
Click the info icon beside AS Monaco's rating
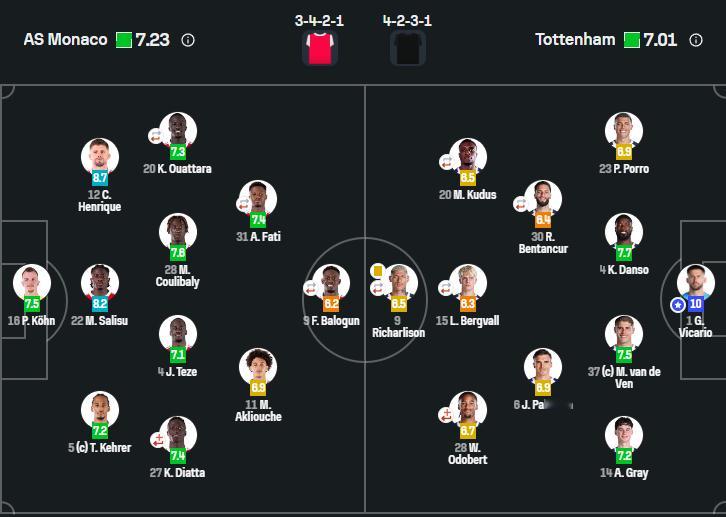click(x=188, y=41)
